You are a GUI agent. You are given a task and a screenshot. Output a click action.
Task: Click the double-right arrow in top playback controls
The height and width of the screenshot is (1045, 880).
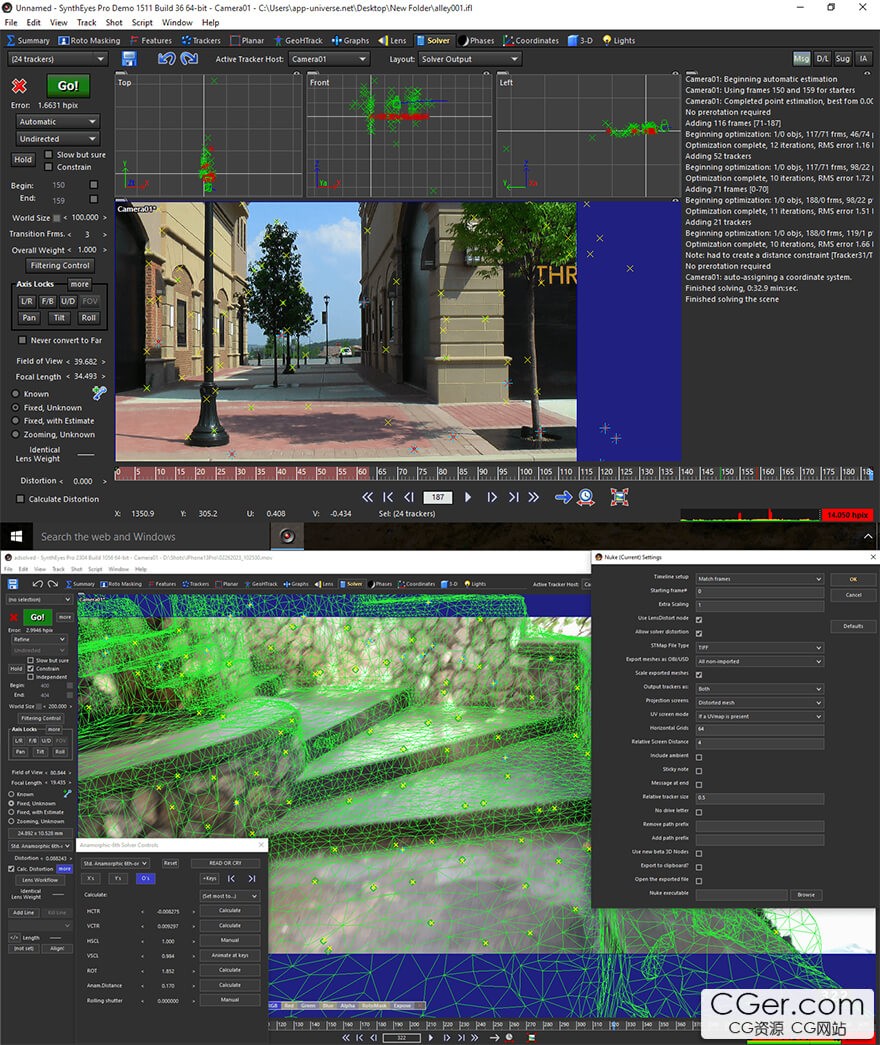pyautogui.click(x=533, y=497)
